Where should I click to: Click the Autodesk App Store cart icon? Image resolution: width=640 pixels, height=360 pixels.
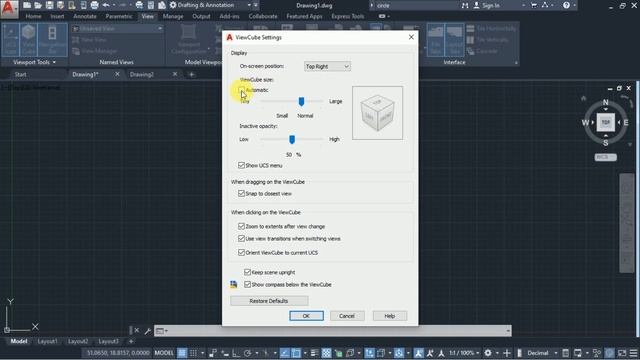(534, 5)
